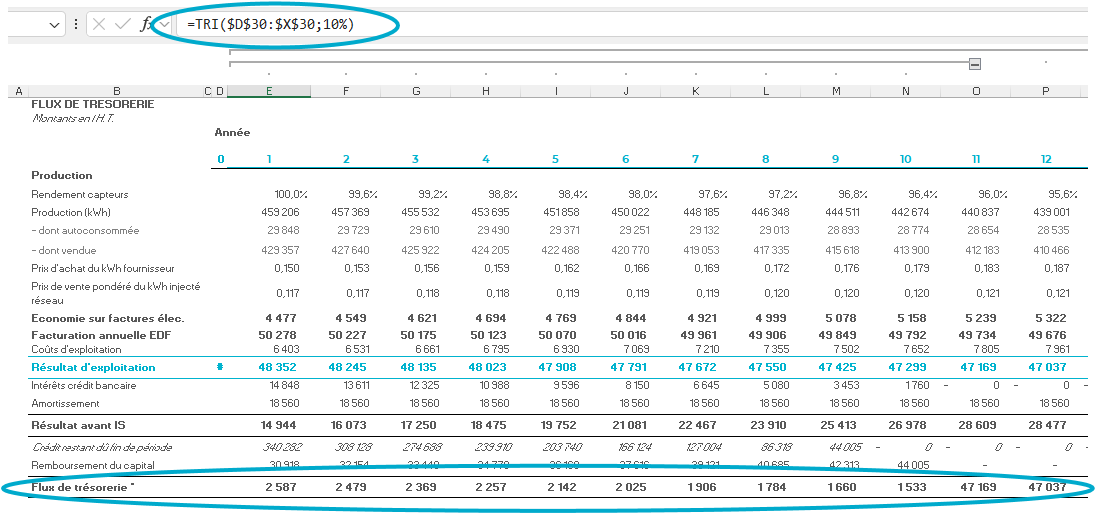Select column B header
1095x513 pixels.
(x=117, y=91)
